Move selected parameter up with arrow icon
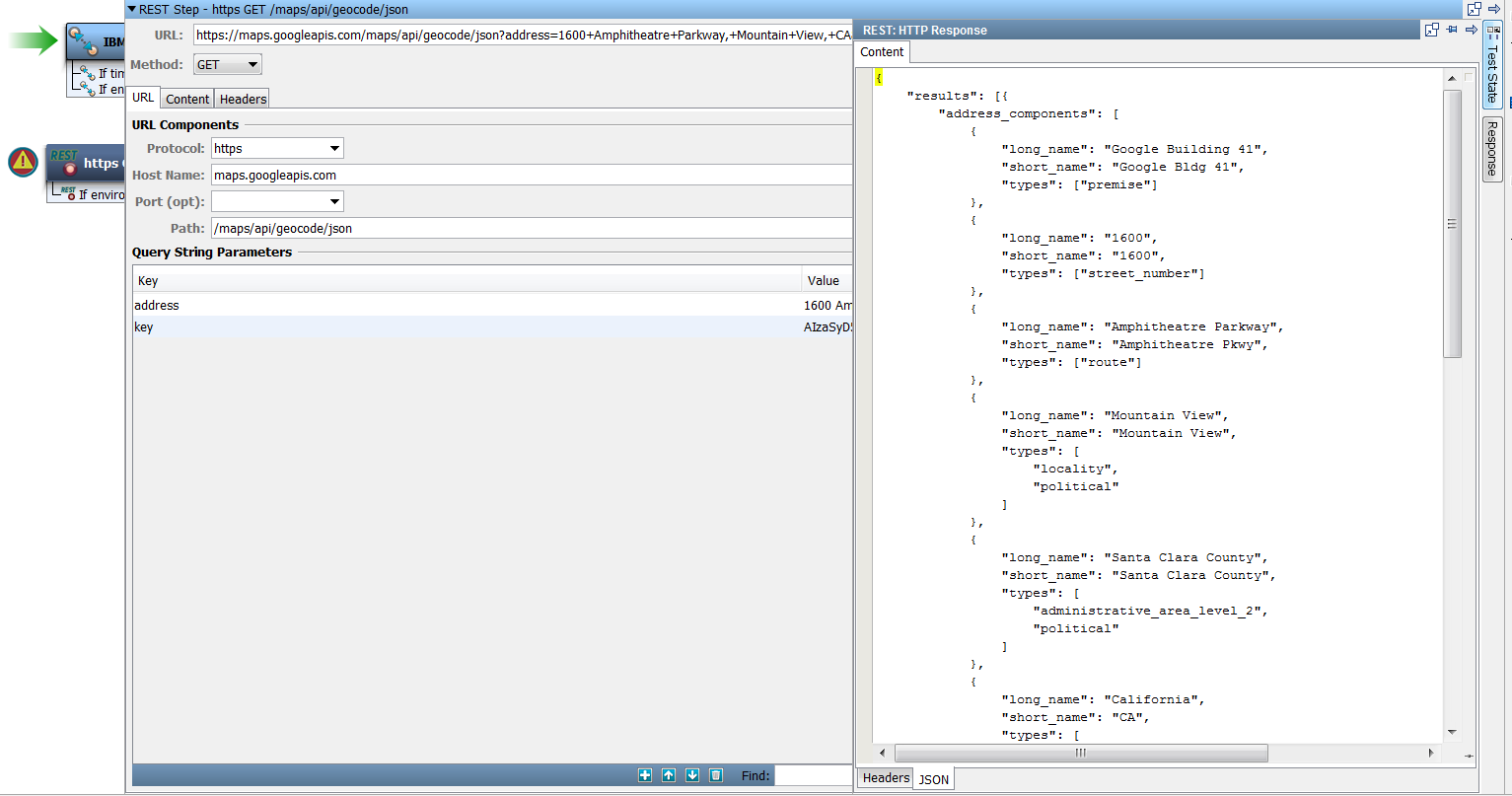Screen dimensions: 1512x796 pos(669,775)
